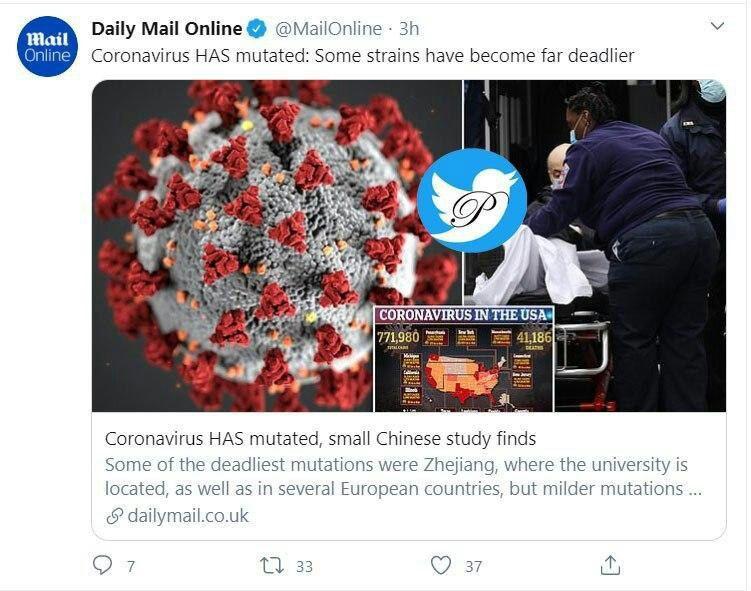This screenshot has width=751, height=591.
Task: Click the Coronavirus in the USA map thumbnail
Action: point(464,359)
